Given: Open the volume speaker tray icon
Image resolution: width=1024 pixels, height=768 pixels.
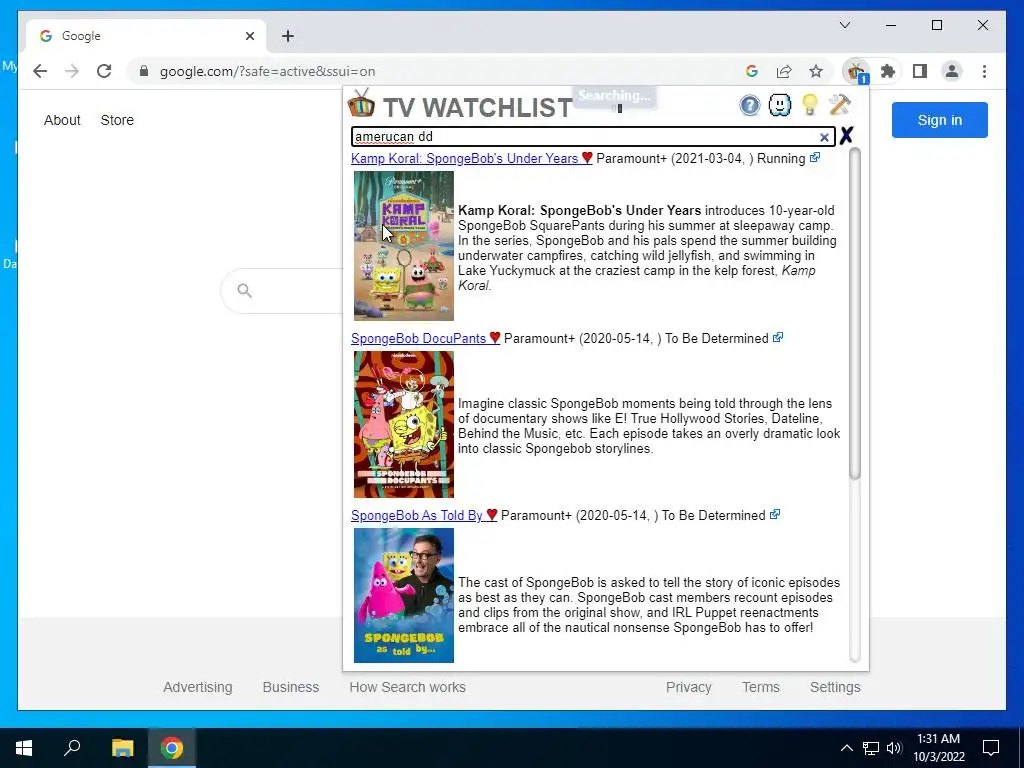Looking at the screenshot, I should coord(894,748).
